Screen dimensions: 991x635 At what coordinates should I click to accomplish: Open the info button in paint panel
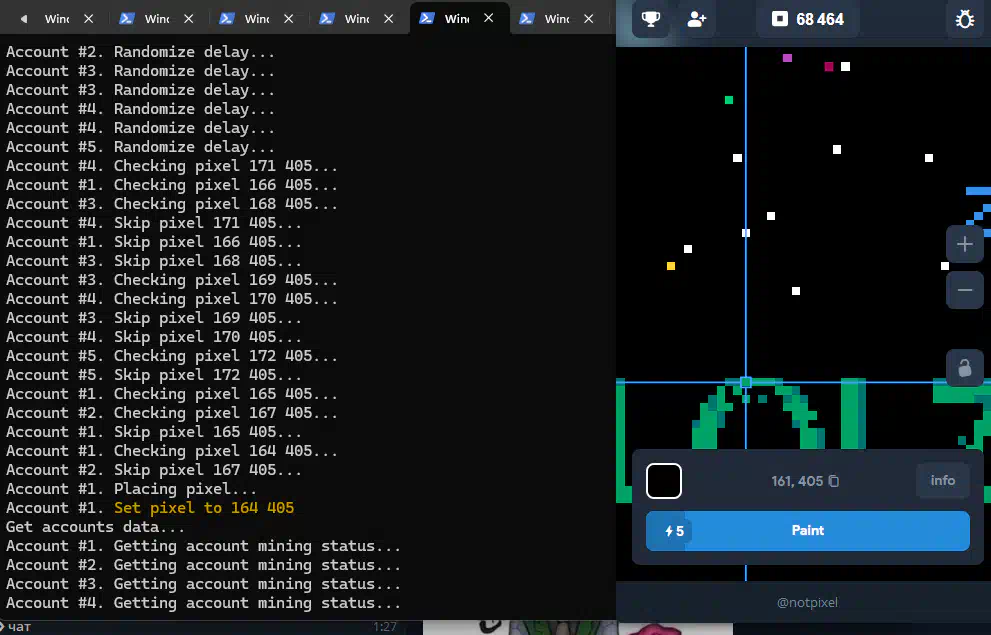942,481
